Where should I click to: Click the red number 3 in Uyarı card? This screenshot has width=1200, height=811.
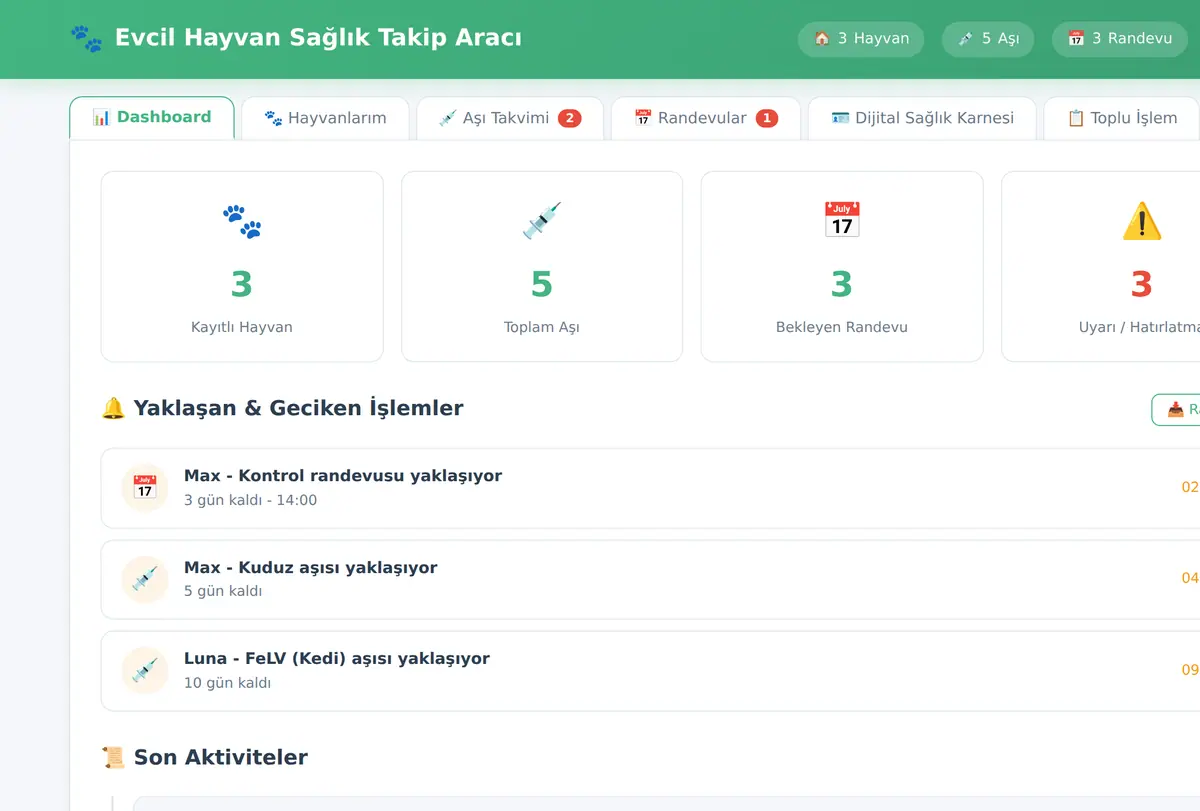[1142, 285]
